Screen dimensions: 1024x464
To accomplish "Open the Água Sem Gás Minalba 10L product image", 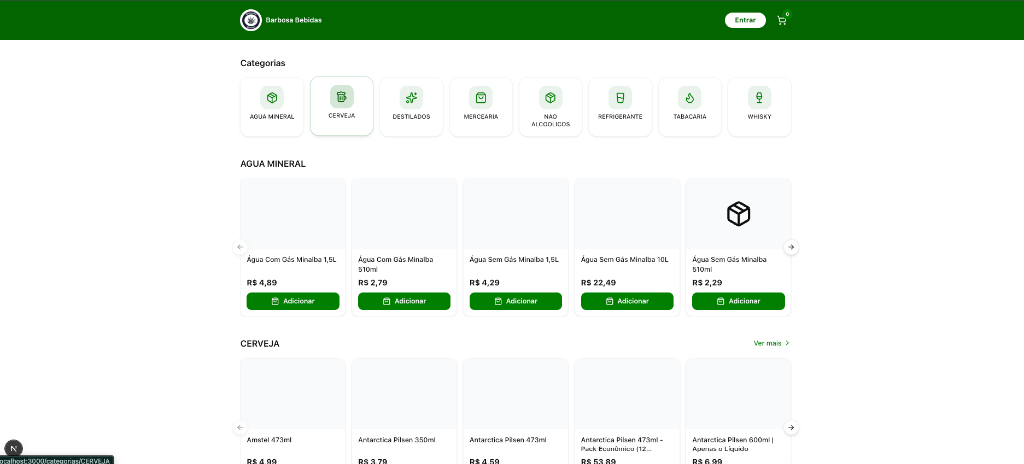I will [627, 214].
